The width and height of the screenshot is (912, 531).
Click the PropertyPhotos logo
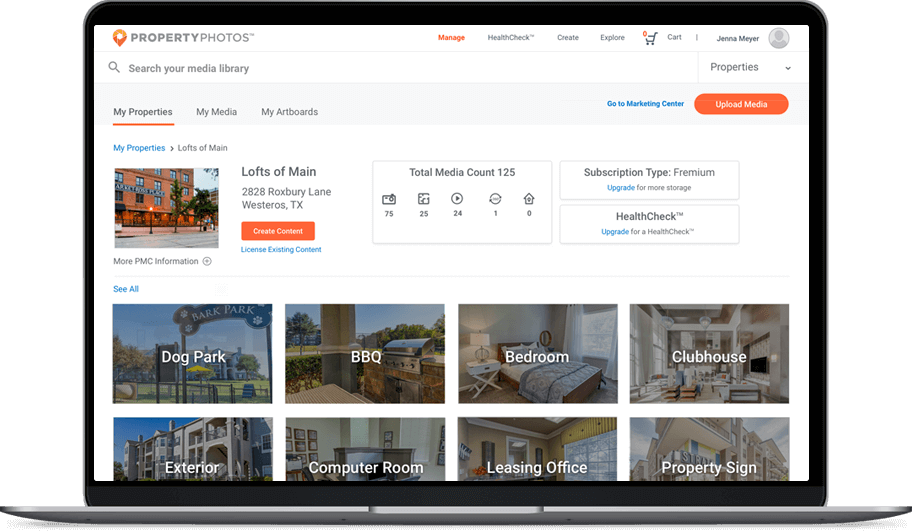tap(183, 38)
